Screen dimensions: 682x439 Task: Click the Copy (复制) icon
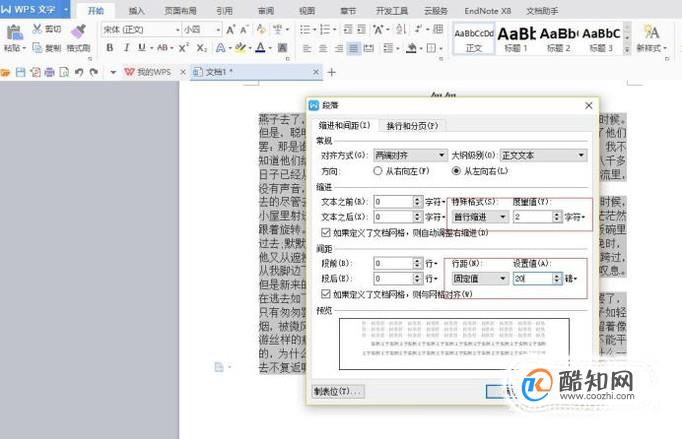pos(37,47)
